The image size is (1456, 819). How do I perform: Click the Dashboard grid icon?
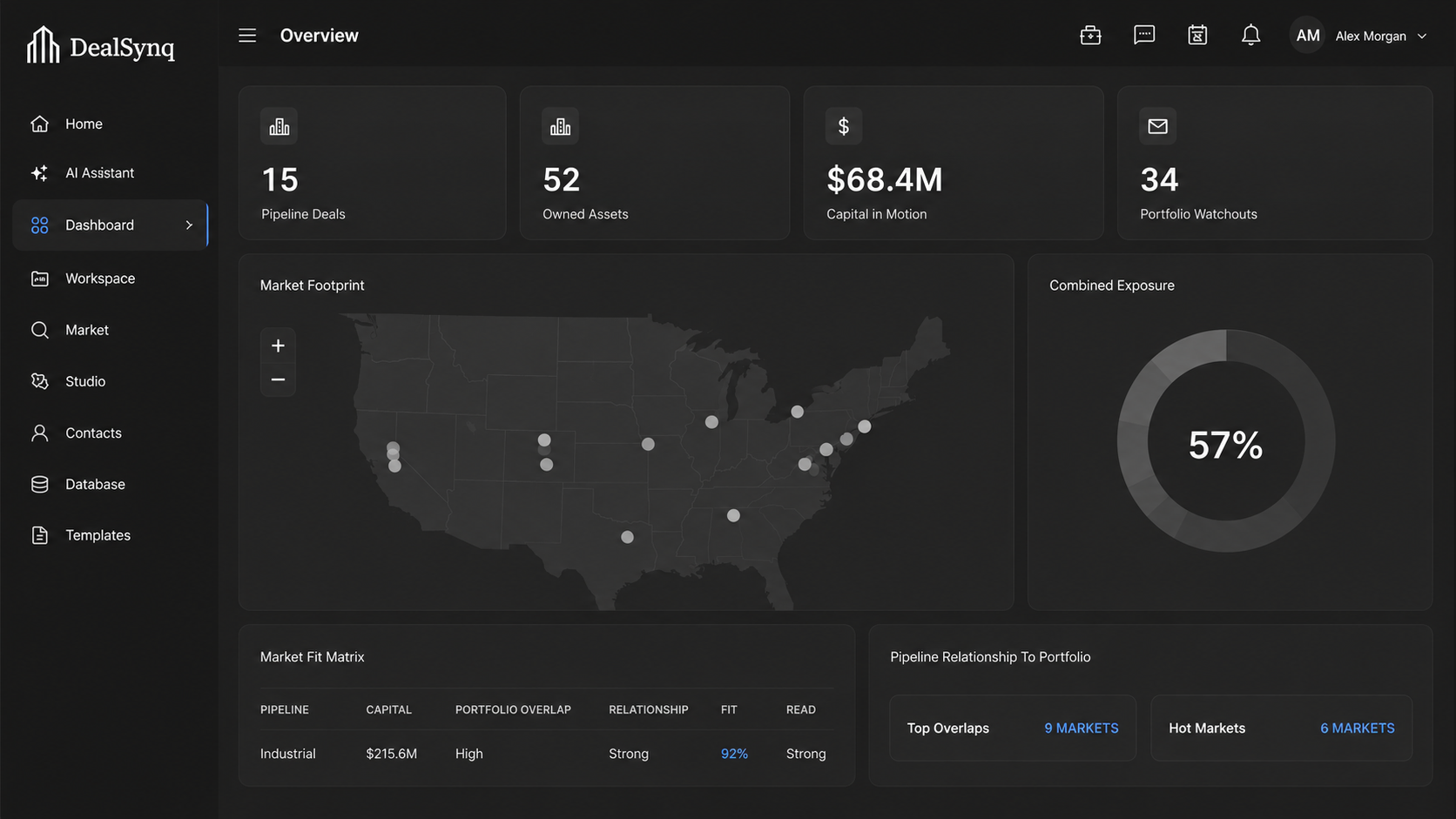coord(39,225)
